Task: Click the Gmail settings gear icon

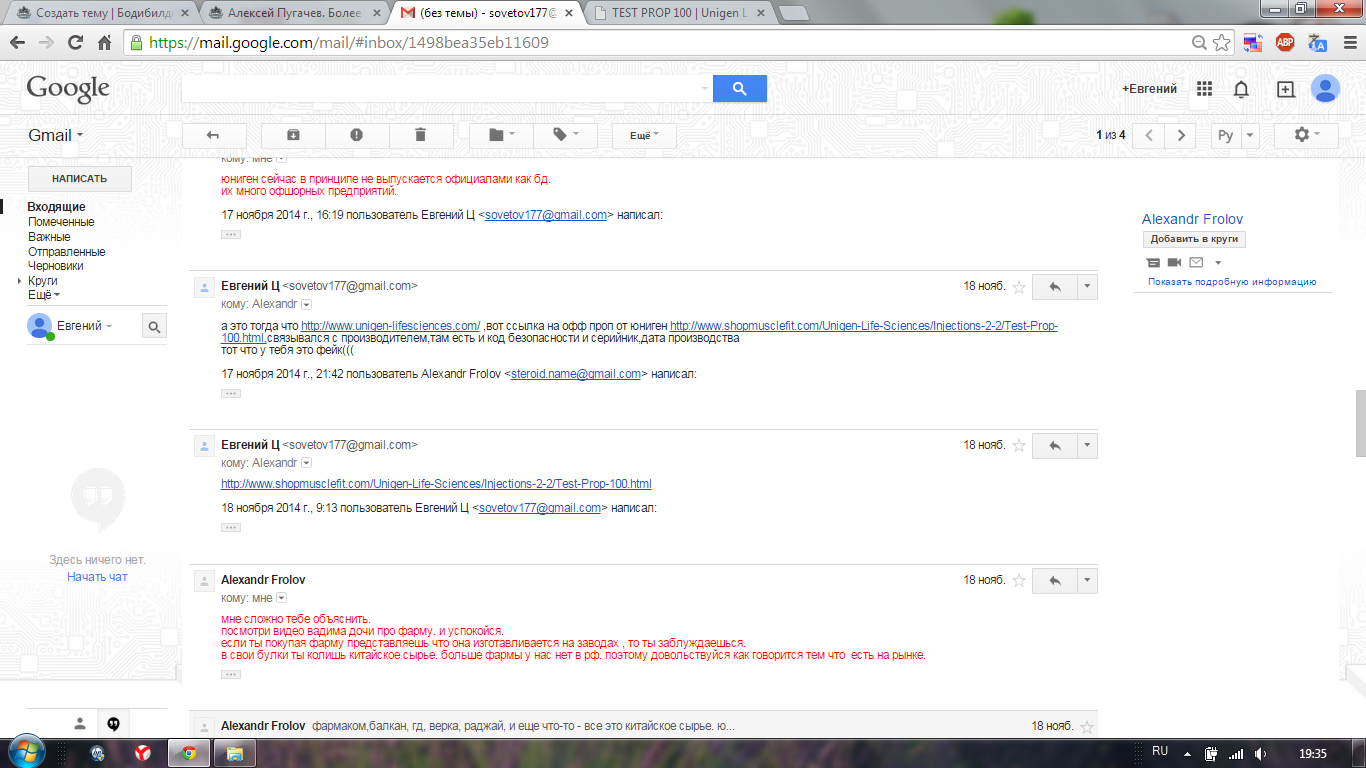Action: (x=1307, y=135)
